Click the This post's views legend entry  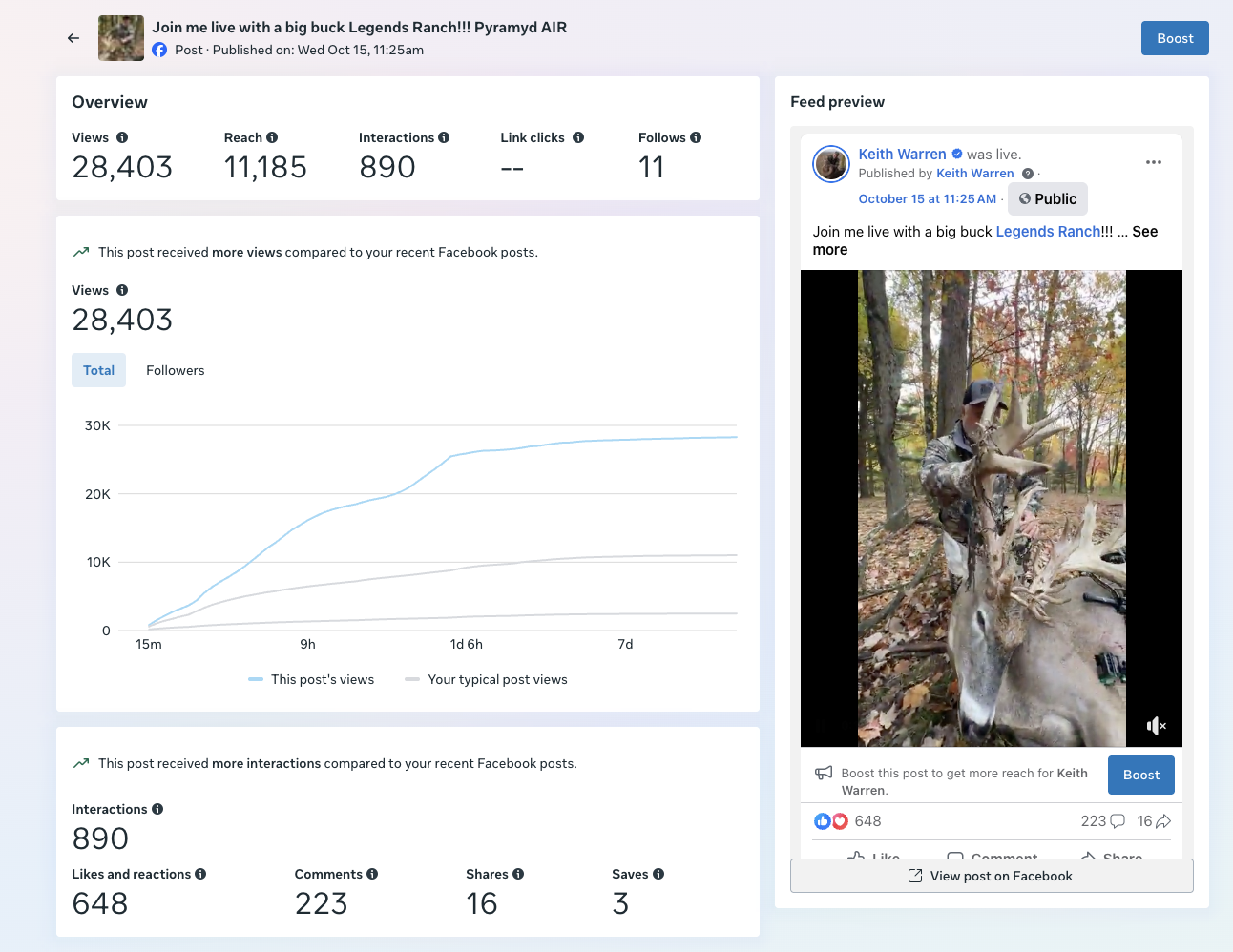pyautogui.click(x=311, y=679)
